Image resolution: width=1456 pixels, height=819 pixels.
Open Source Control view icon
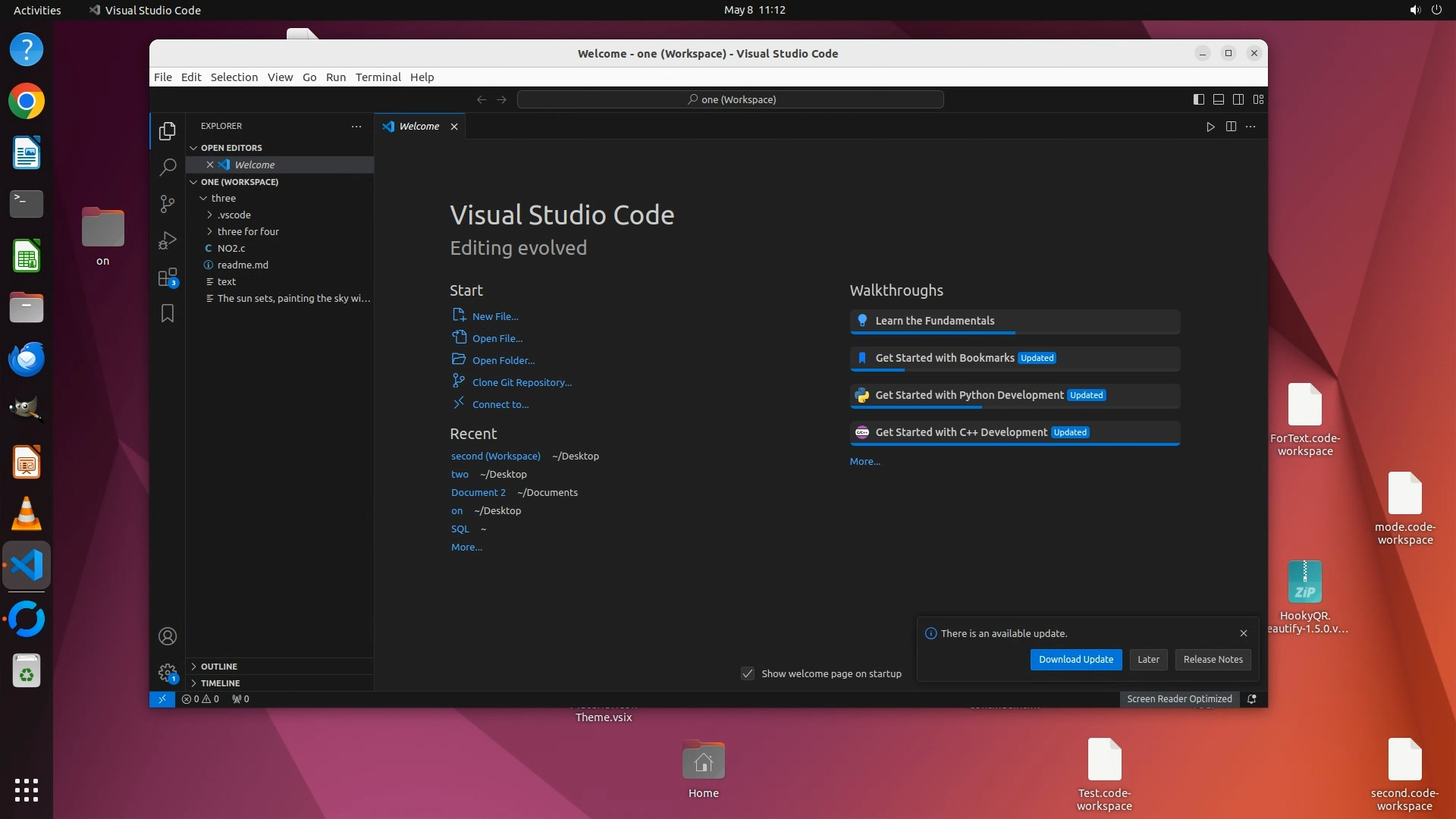click(x=168, y=203)
